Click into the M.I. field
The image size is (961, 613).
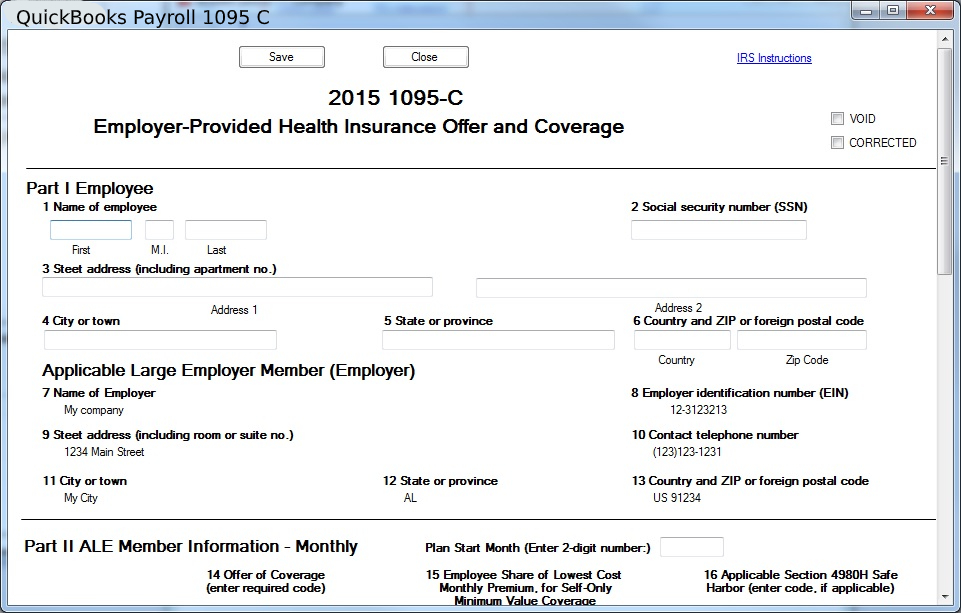click(159, 230)
